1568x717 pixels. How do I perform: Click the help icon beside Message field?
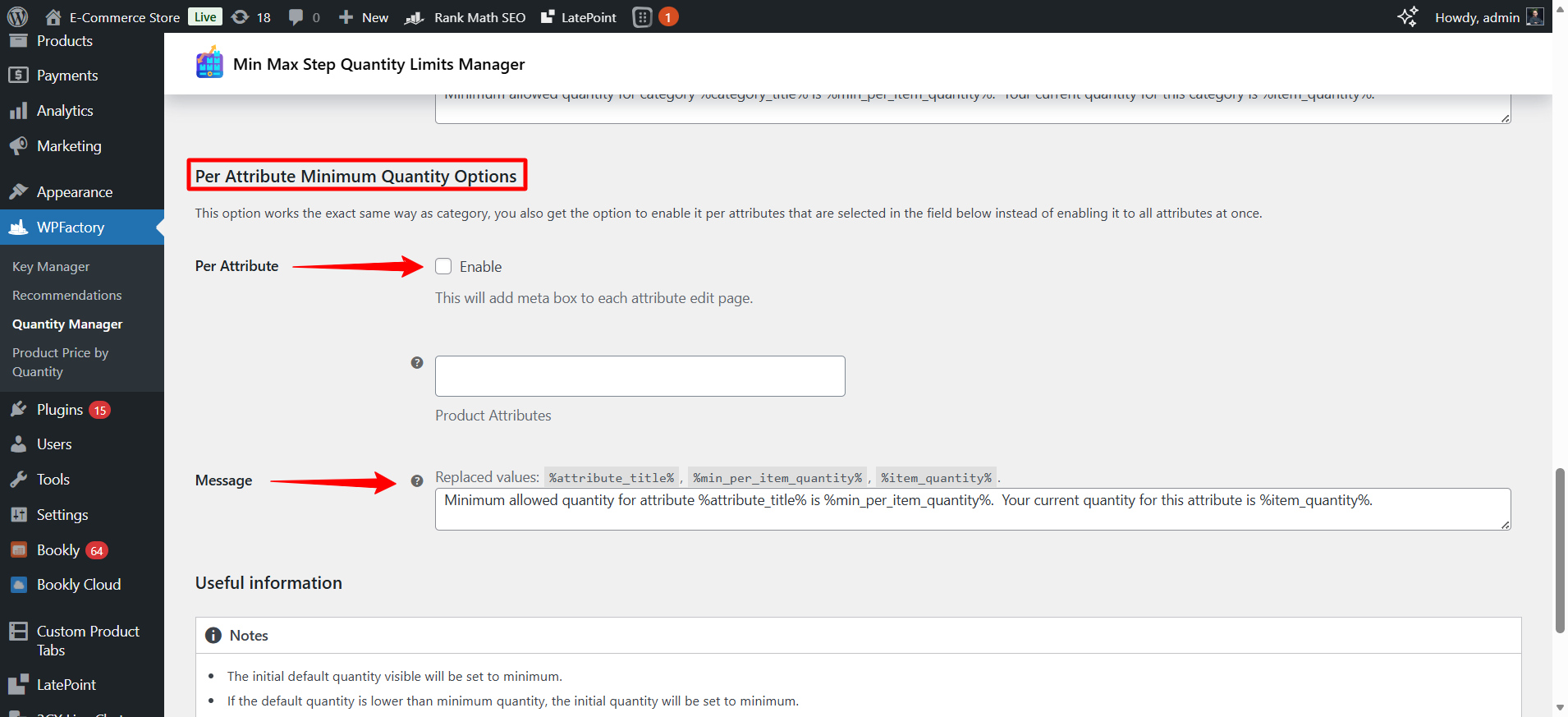(417, 481)
